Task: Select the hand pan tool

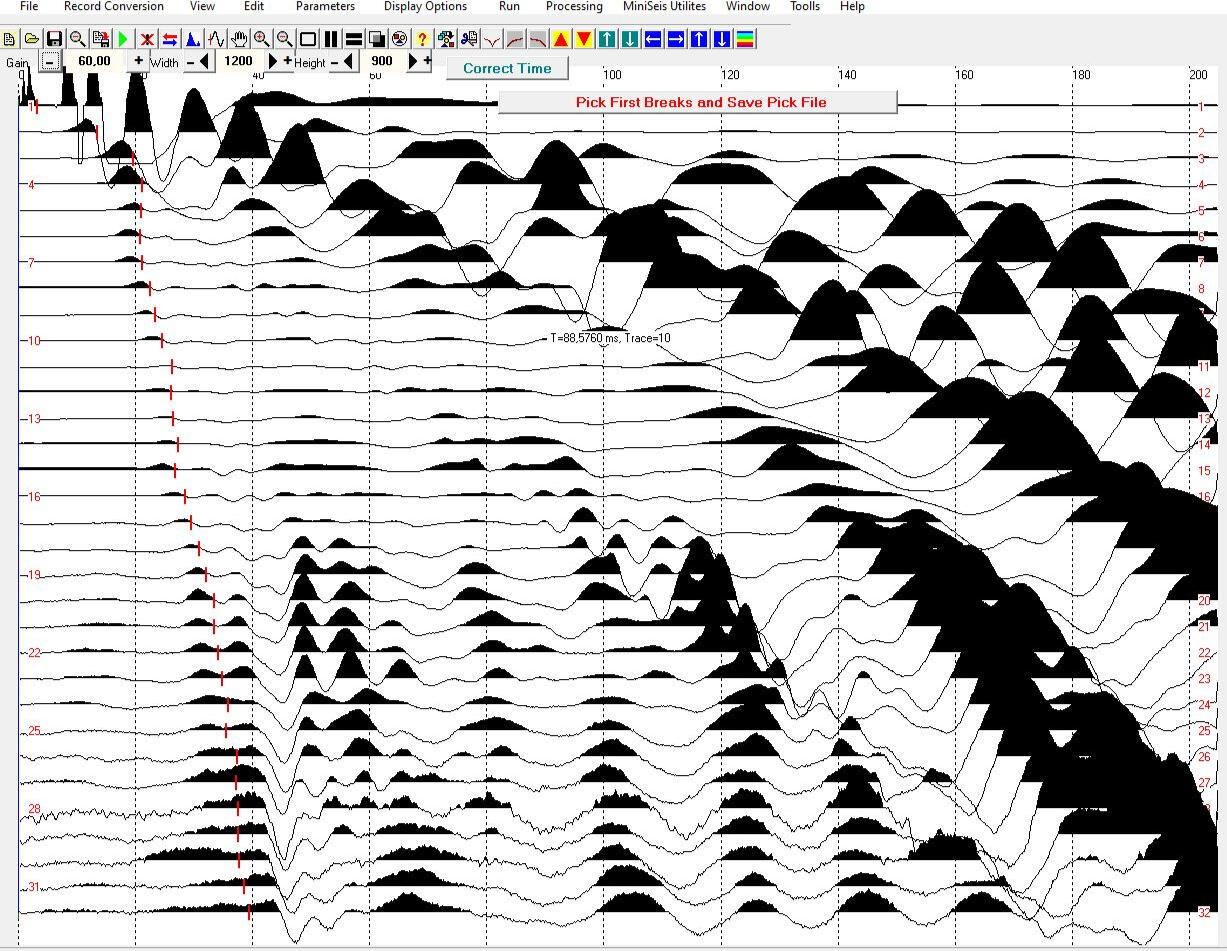Action: click(x=239, y=39)
